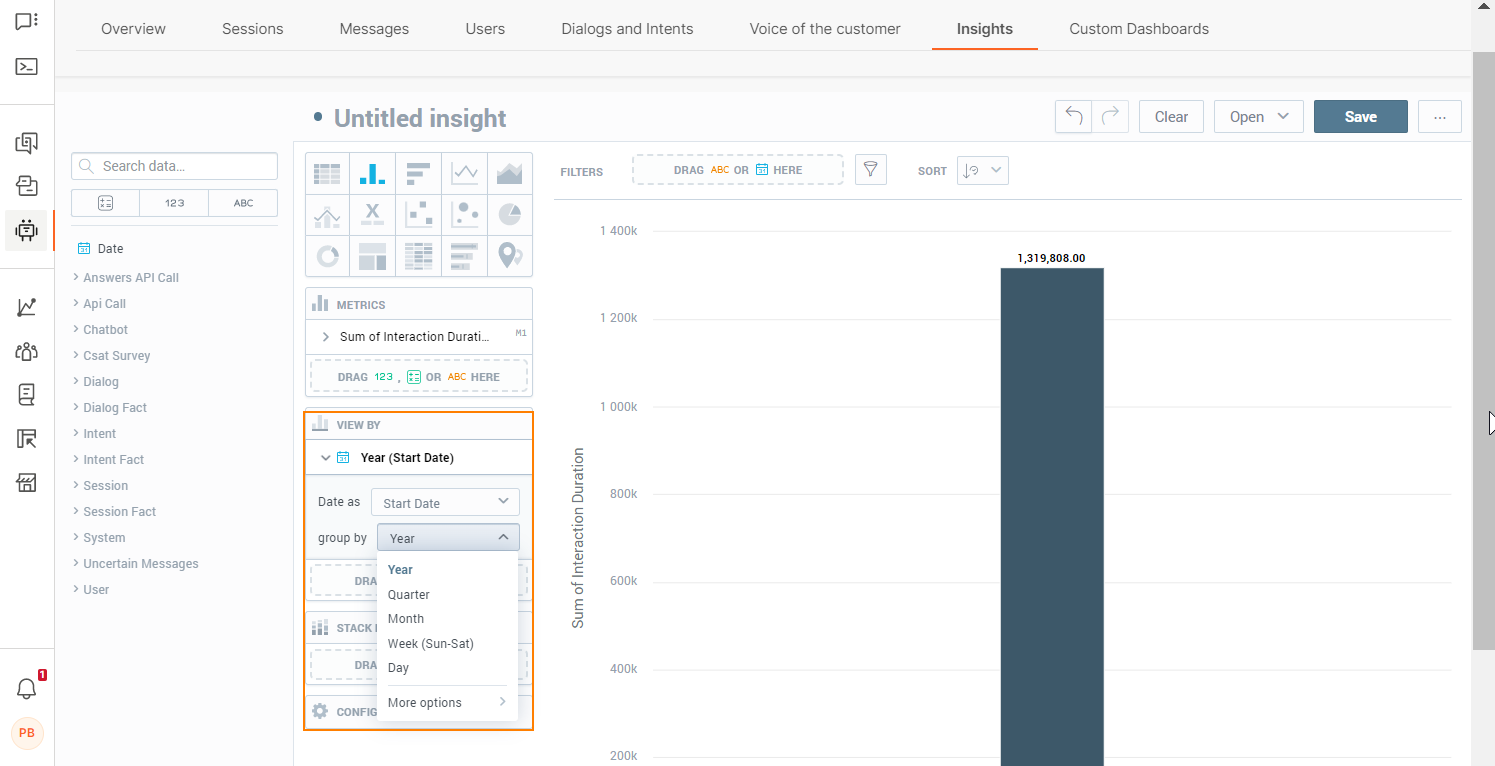Image resolution: width=1495 pixels, height=766 pixels.
Task: Select the Scatter plot visualization type
Action: [x=418, y=214]
